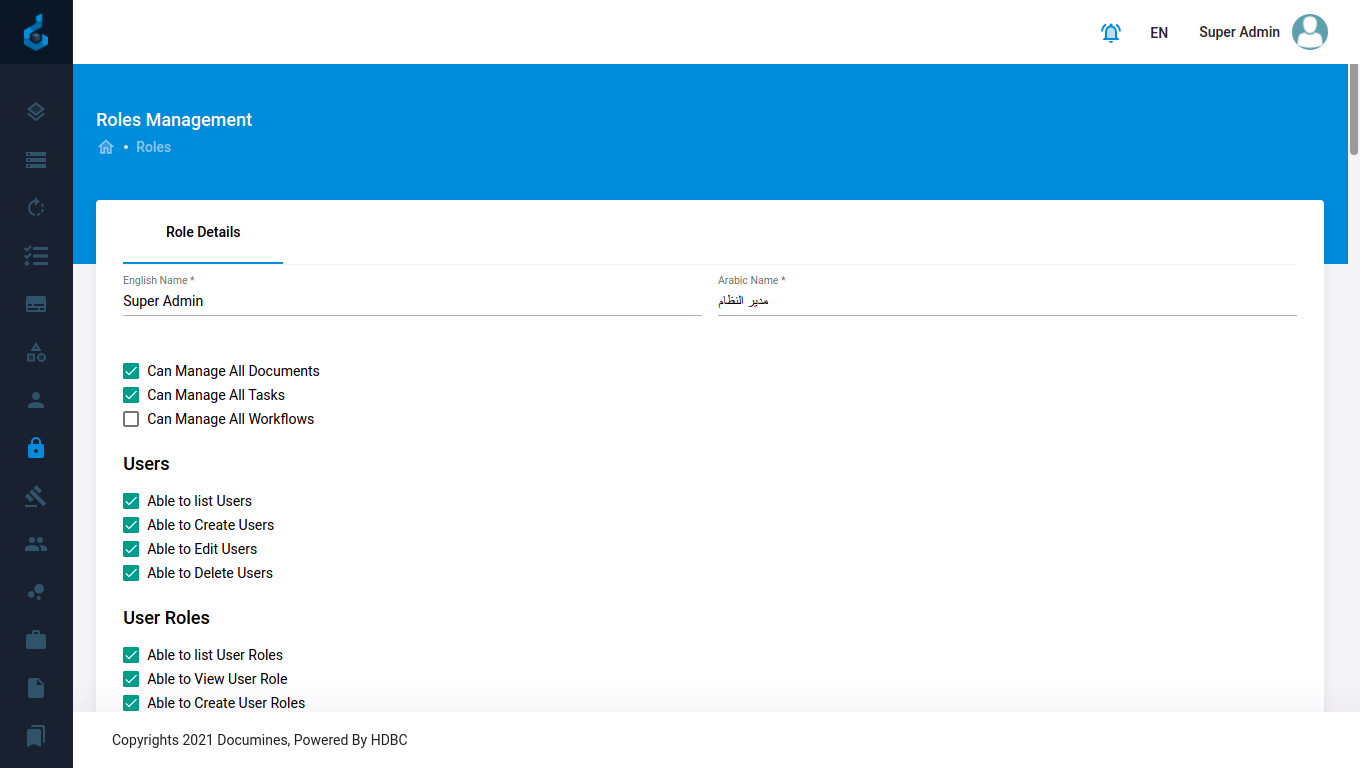Click the layers icon in sidebar
1360x768 pixels.
coord(36,111)
